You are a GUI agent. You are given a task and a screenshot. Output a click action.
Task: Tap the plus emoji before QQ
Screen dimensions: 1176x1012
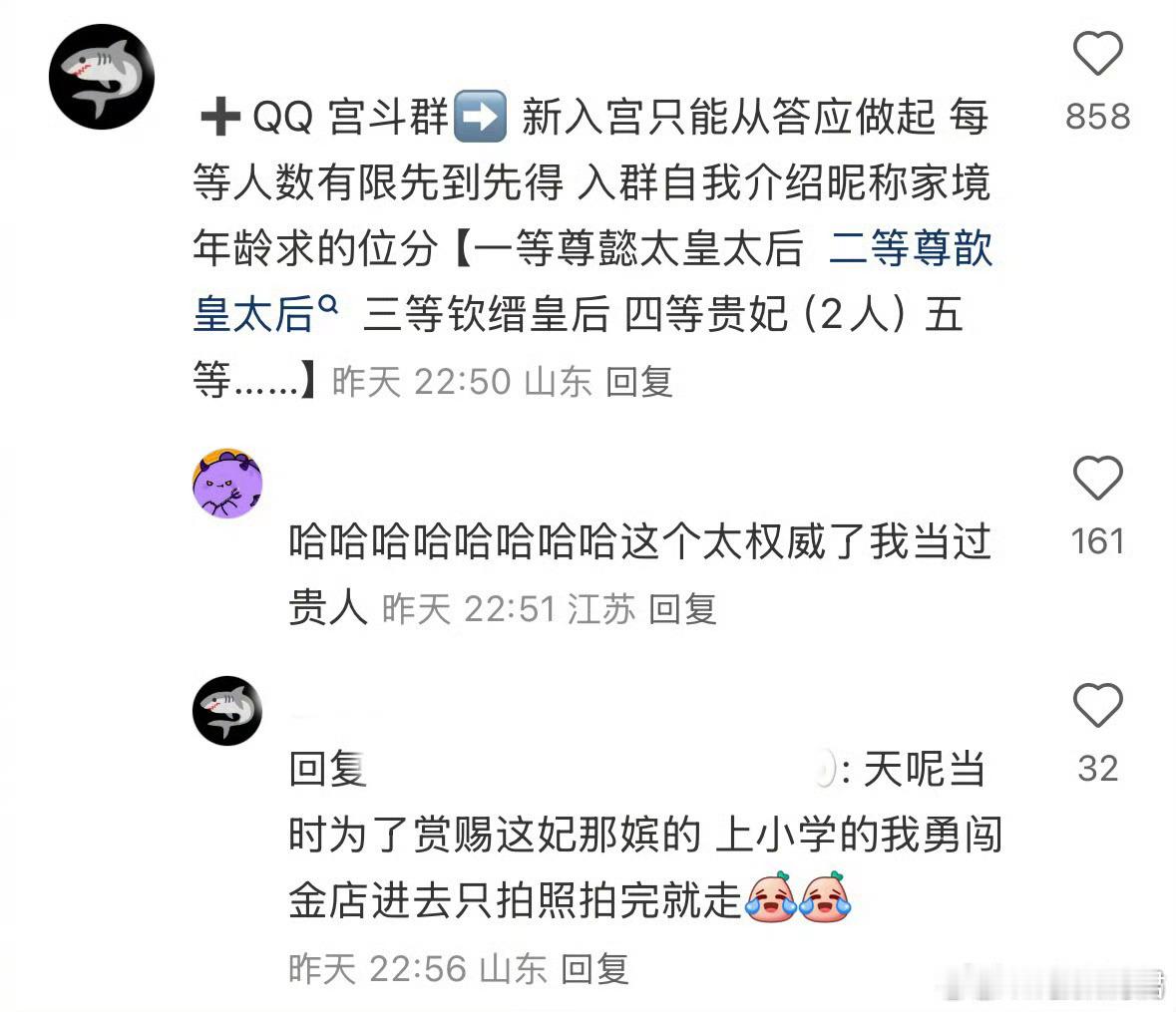tap(220, 118)
